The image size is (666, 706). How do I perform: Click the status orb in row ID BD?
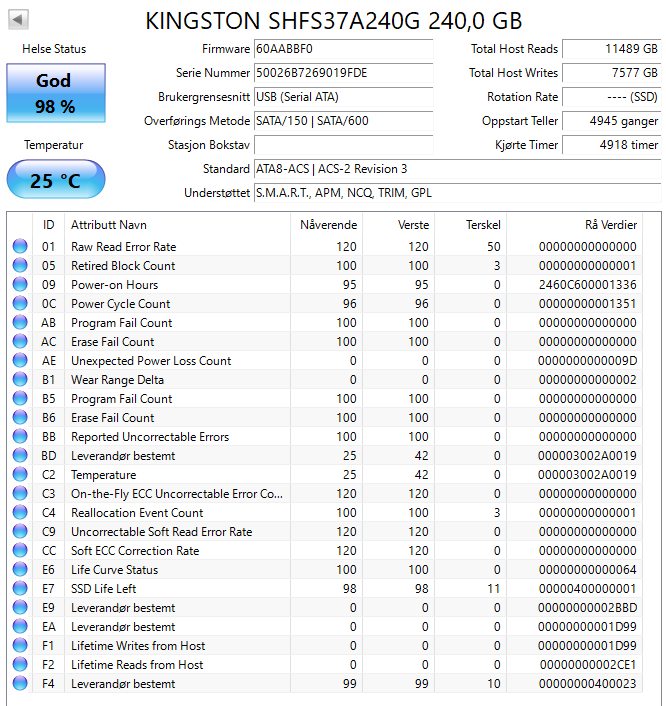pyautogui.click(x=20, y=456)
